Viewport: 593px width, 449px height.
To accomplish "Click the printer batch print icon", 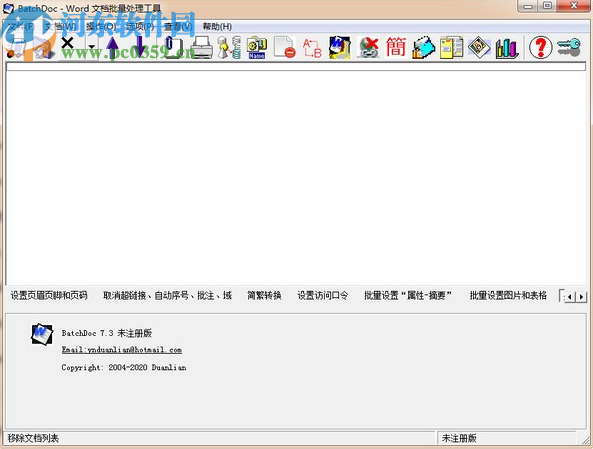I will [x=202, y=47].
